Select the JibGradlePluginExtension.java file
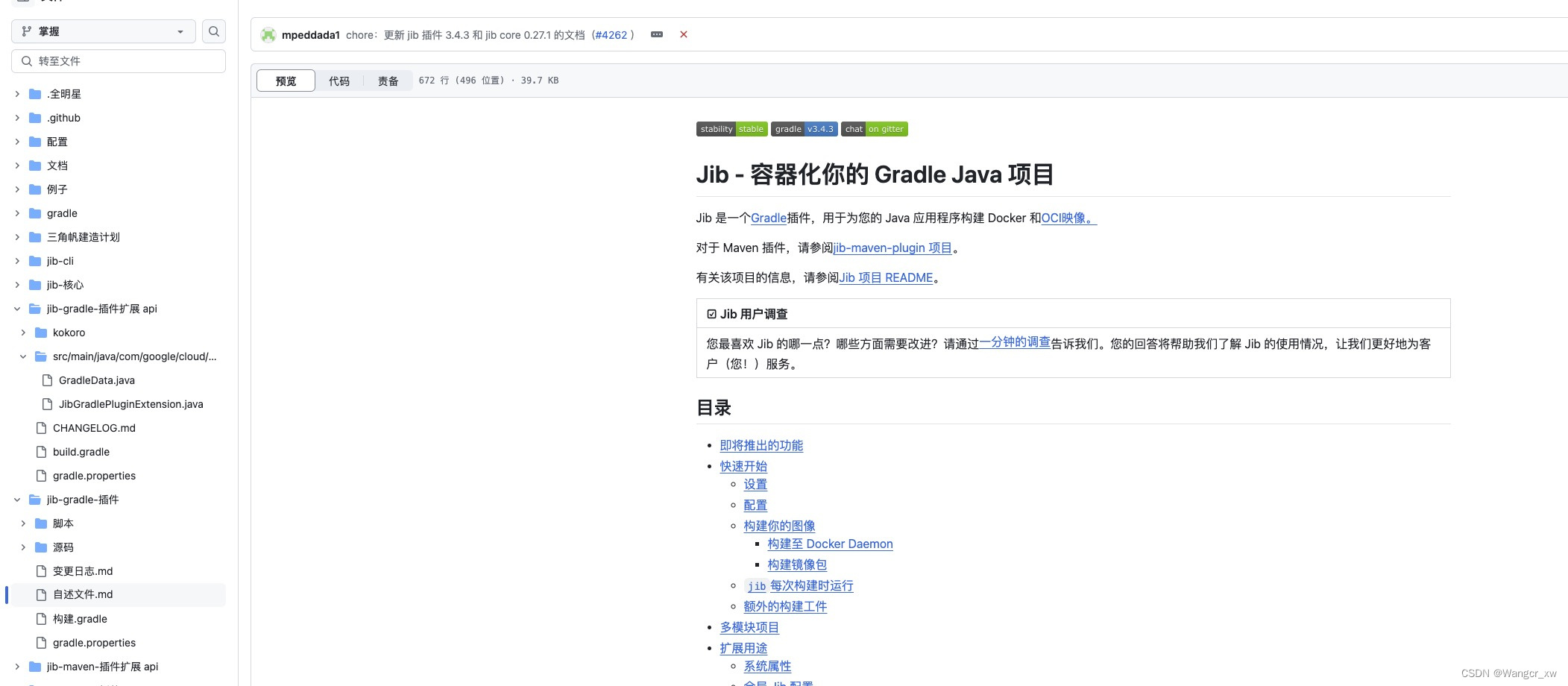This screenshot has height=686, width=1568. coord(131,404)
